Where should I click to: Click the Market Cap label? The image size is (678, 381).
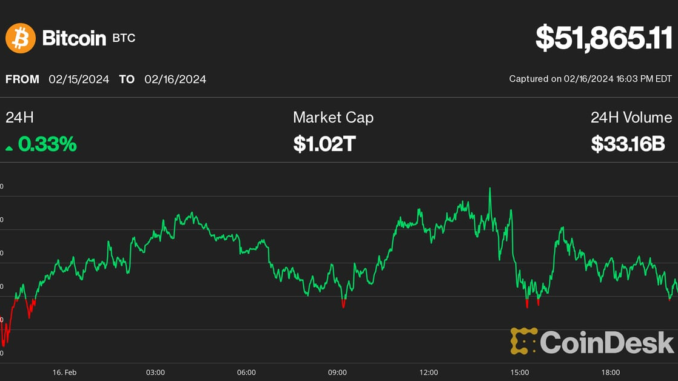(x=333, y=118)
